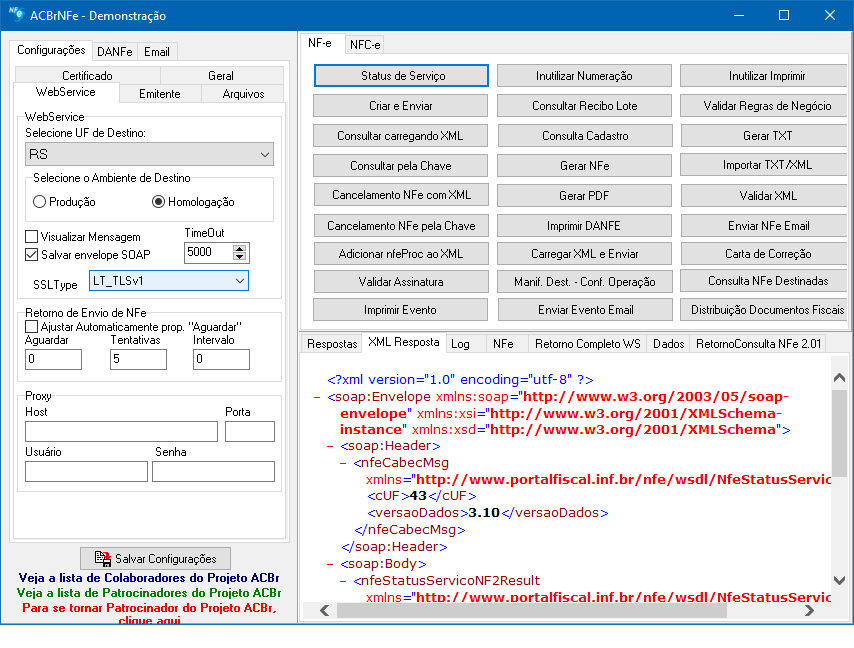Click Consultar pela Chave button
The width and height of the screenshot is (854, 648).
pyautogui.click(x=400, y=166)
